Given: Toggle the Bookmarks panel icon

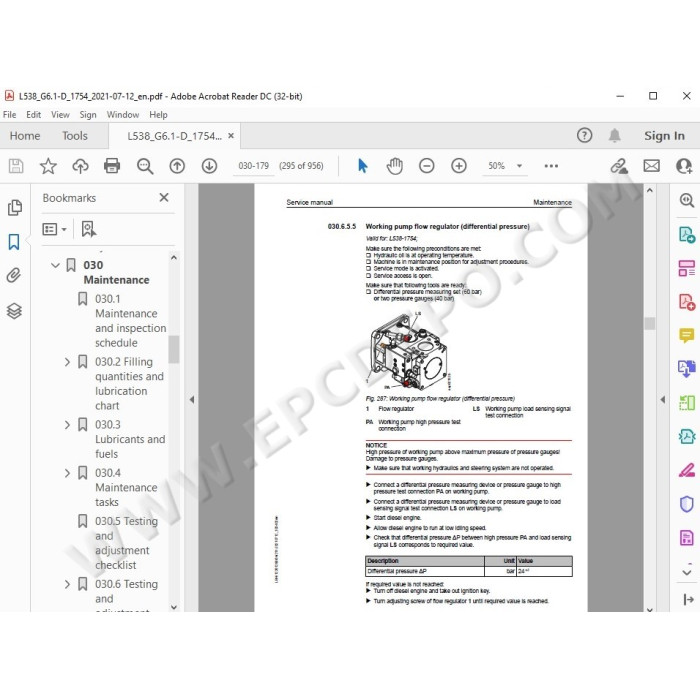Looking at the screenshot, I should (14, 242).
